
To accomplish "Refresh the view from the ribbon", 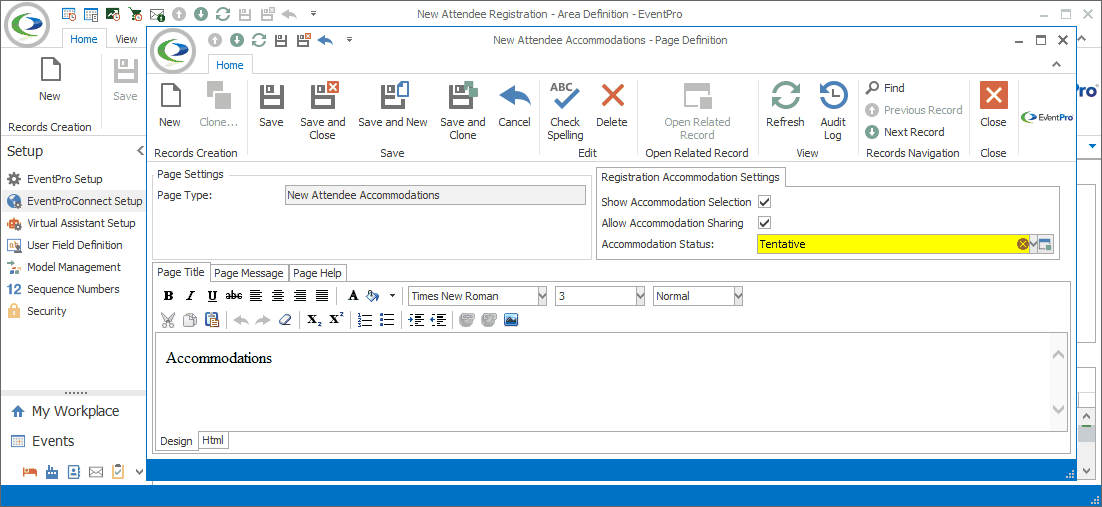I will [x=785, y=105].
